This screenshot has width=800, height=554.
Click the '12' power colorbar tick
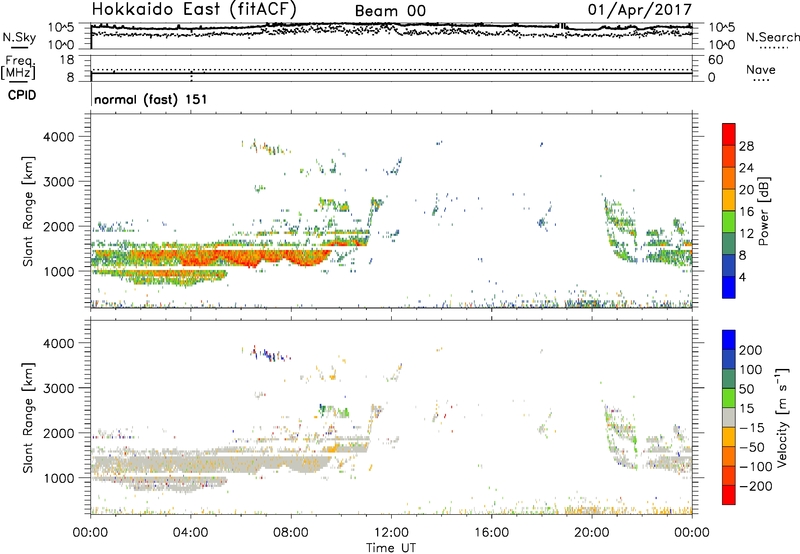746,234
